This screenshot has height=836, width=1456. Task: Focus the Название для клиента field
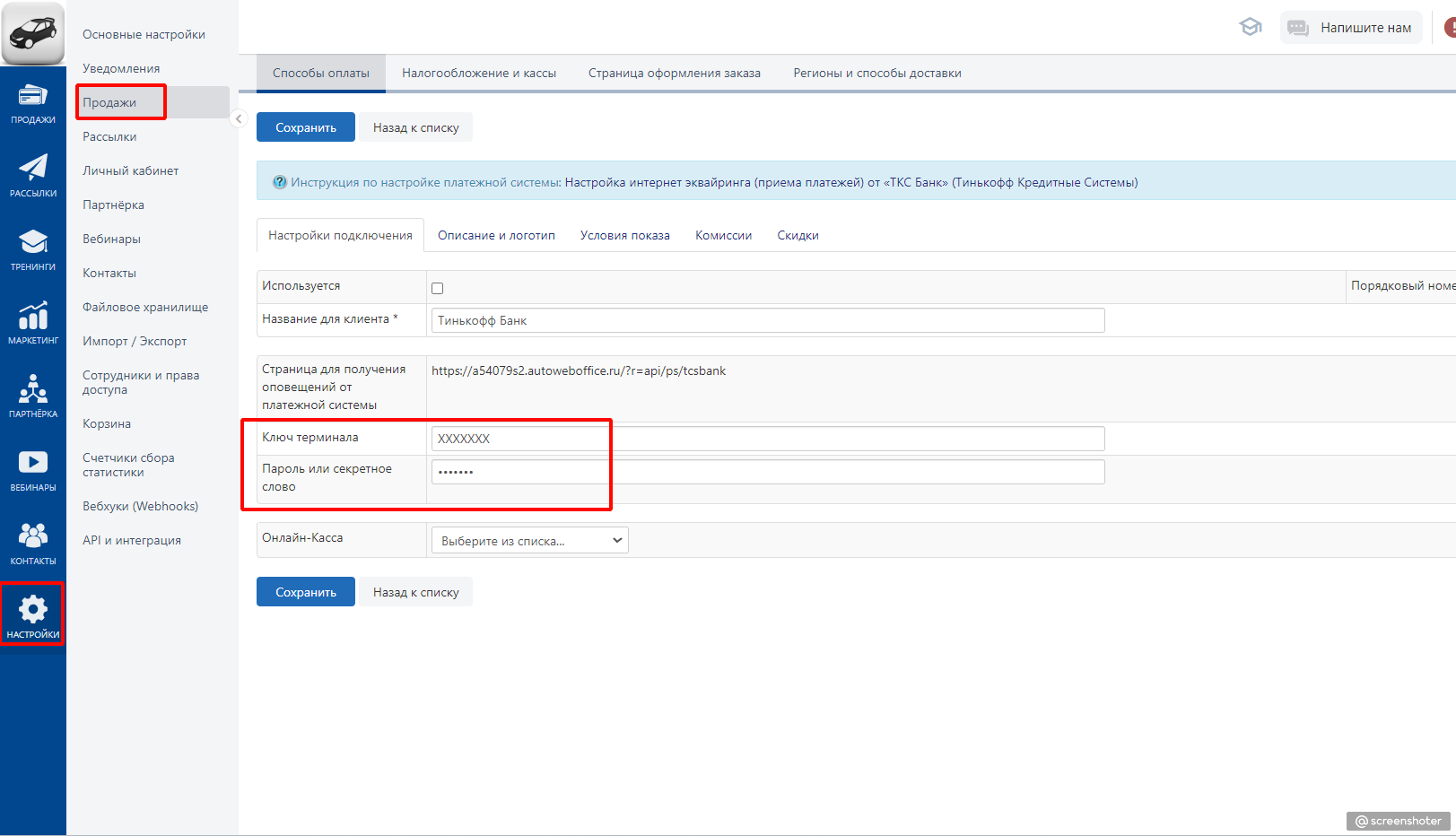click(768, 320)
